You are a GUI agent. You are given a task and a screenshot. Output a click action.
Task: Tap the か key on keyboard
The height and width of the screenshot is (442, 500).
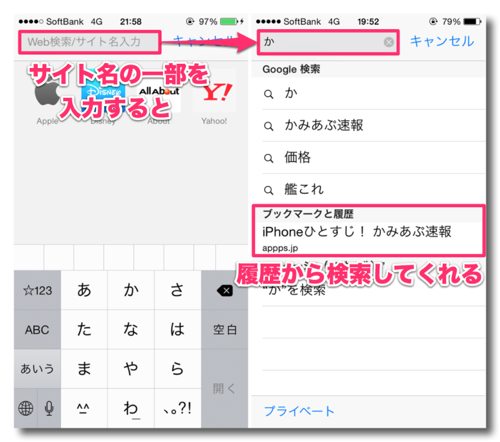(131, 290)
